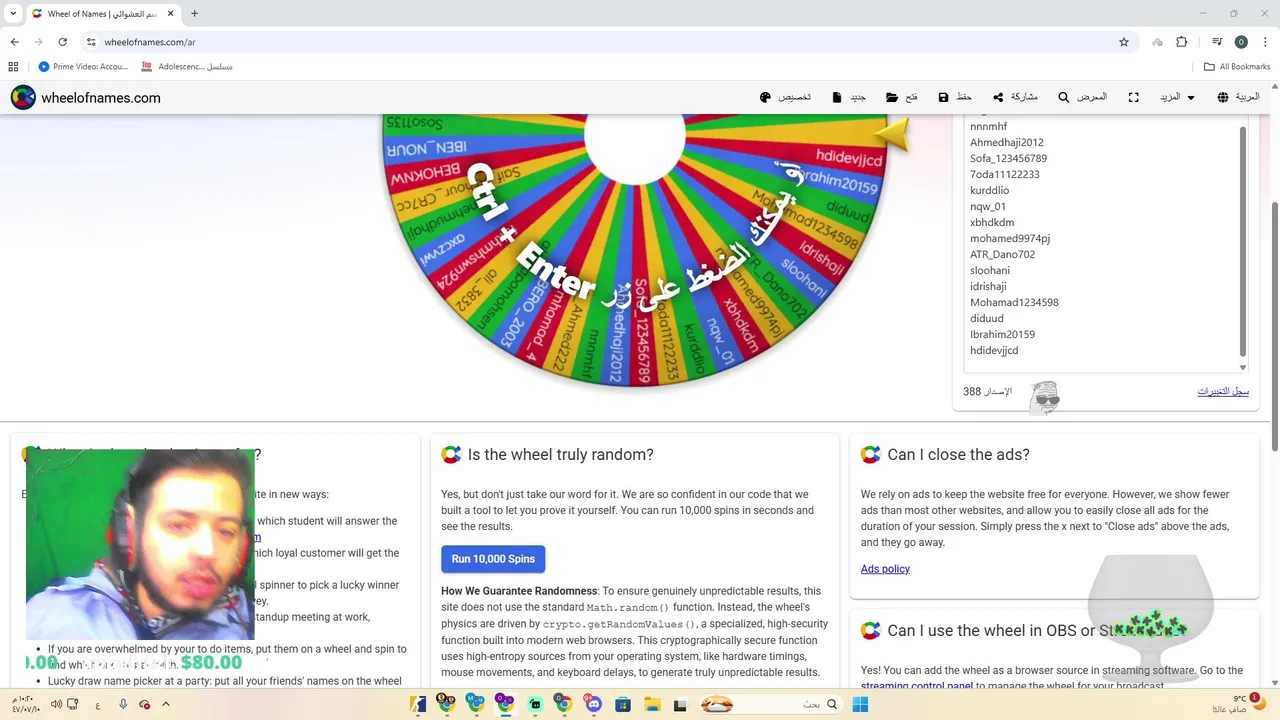Open the المعرض gallery search
Screen dimensions: 1280x720
(x=1083, y=97)
